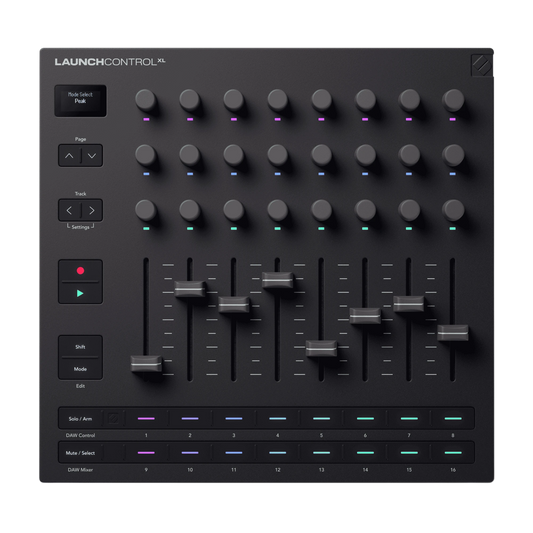The image size is (533, 533).
Task: Click button 10 in Mute / Select row
Action: click(x=190, y=453)
